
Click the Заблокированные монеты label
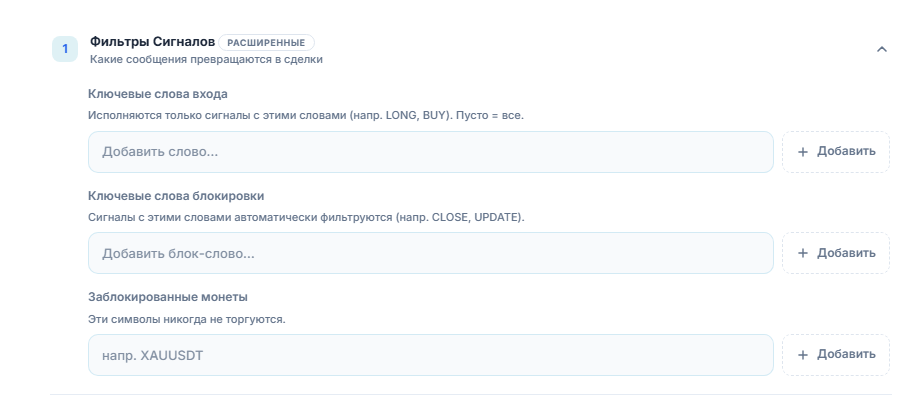(168, 297)
